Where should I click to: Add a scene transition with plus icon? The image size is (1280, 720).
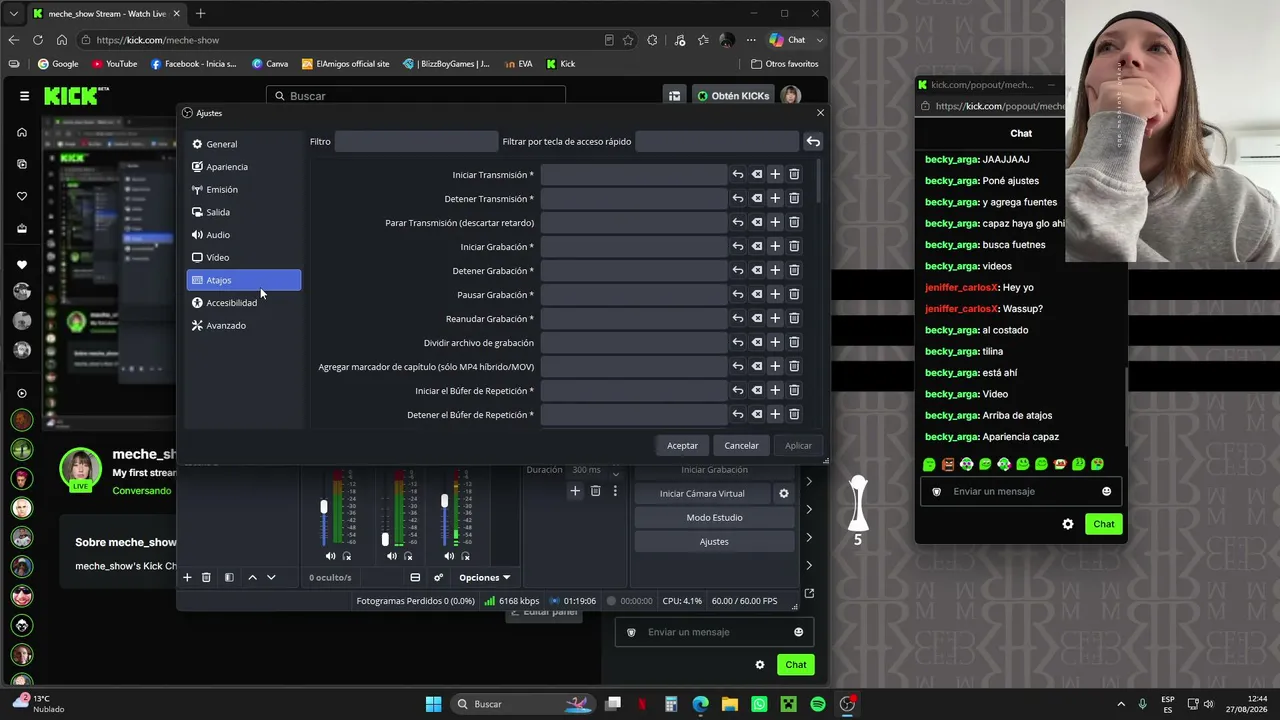tap(575, 490)
